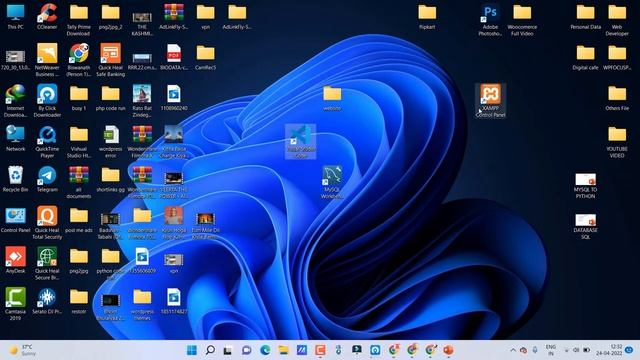Select the Digital cafe folder
The height and width of the screenshot is (360, 640).
585,58
